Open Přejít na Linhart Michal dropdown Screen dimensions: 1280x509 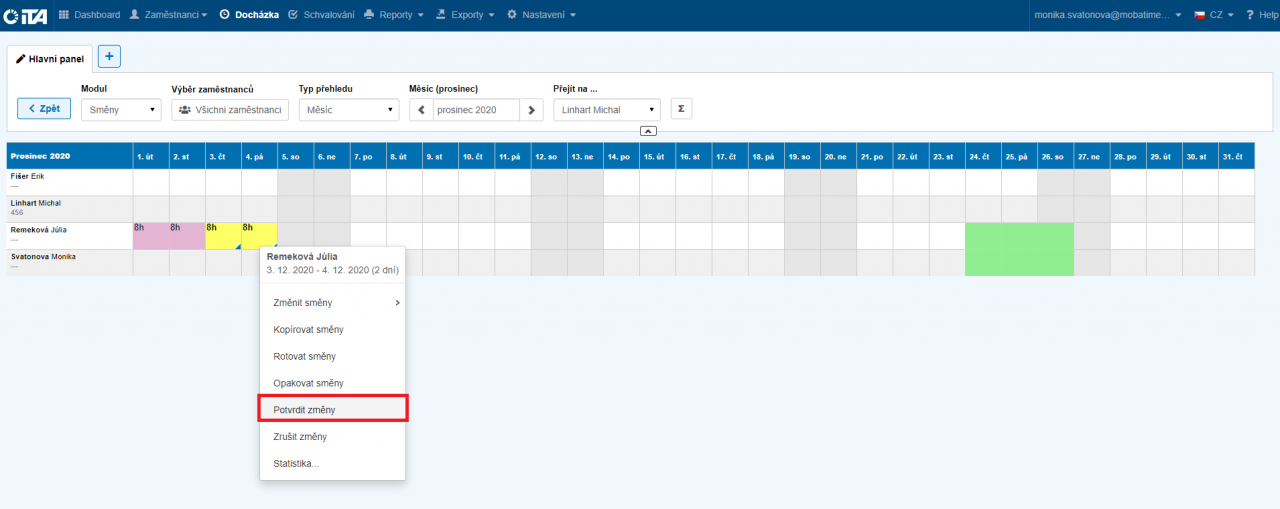coord(606,110)
